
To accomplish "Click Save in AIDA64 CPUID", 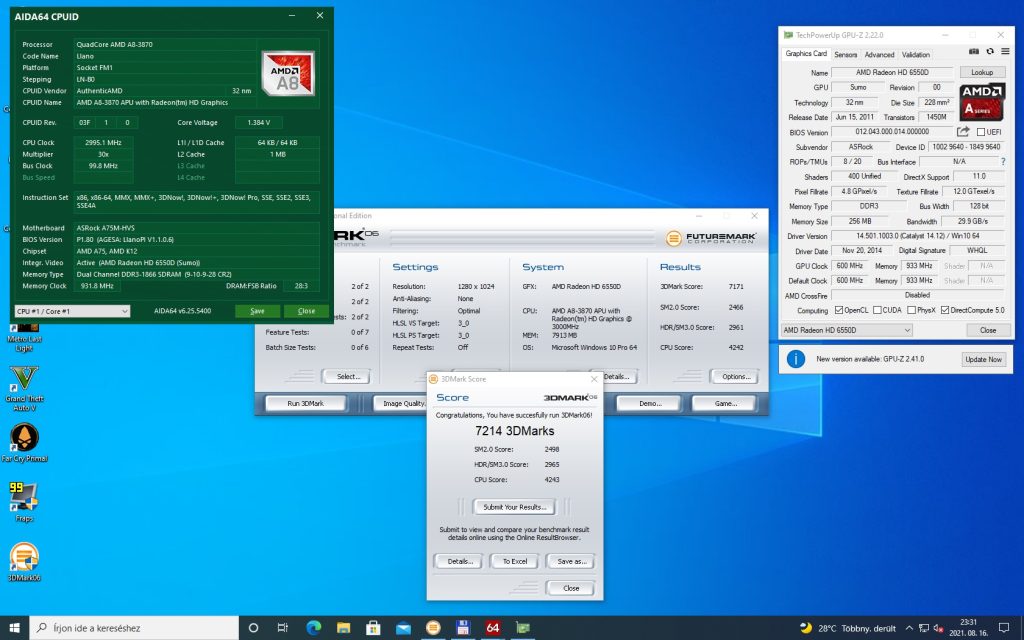I will click(x=257, y=311).
